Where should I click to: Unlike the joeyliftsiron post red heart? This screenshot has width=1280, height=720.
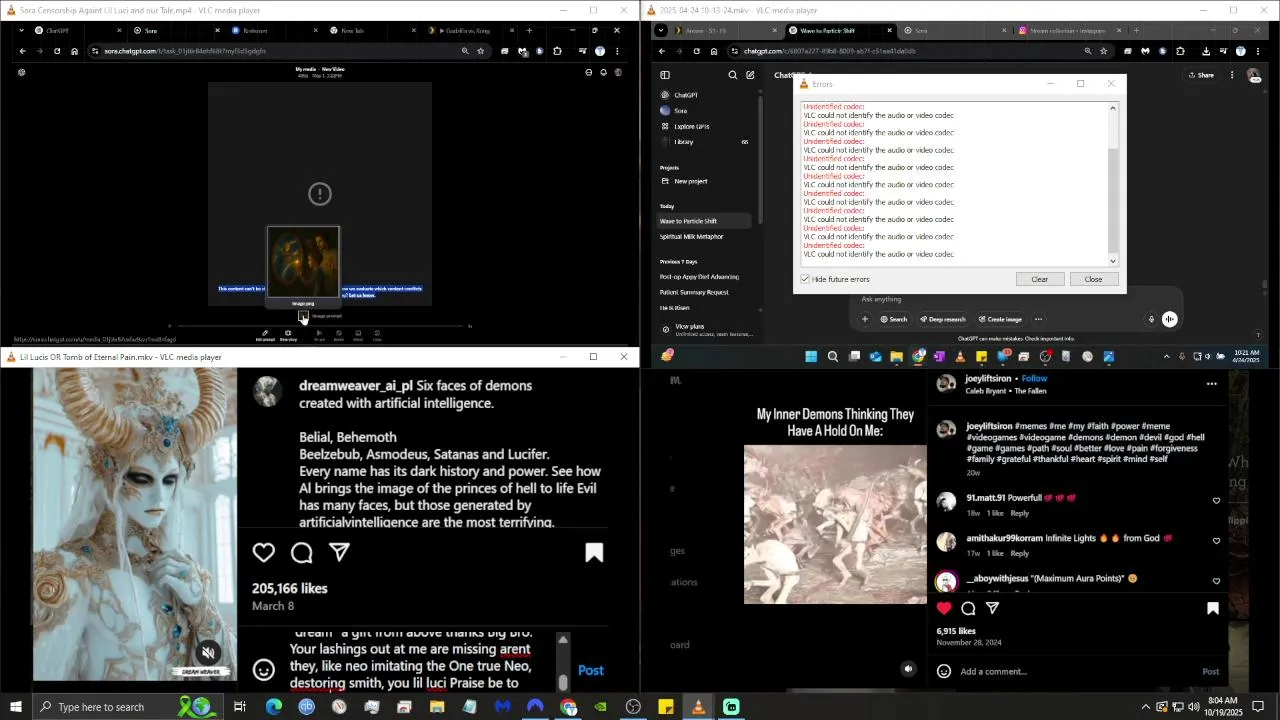pyautogui.click(x=944, y=608)
